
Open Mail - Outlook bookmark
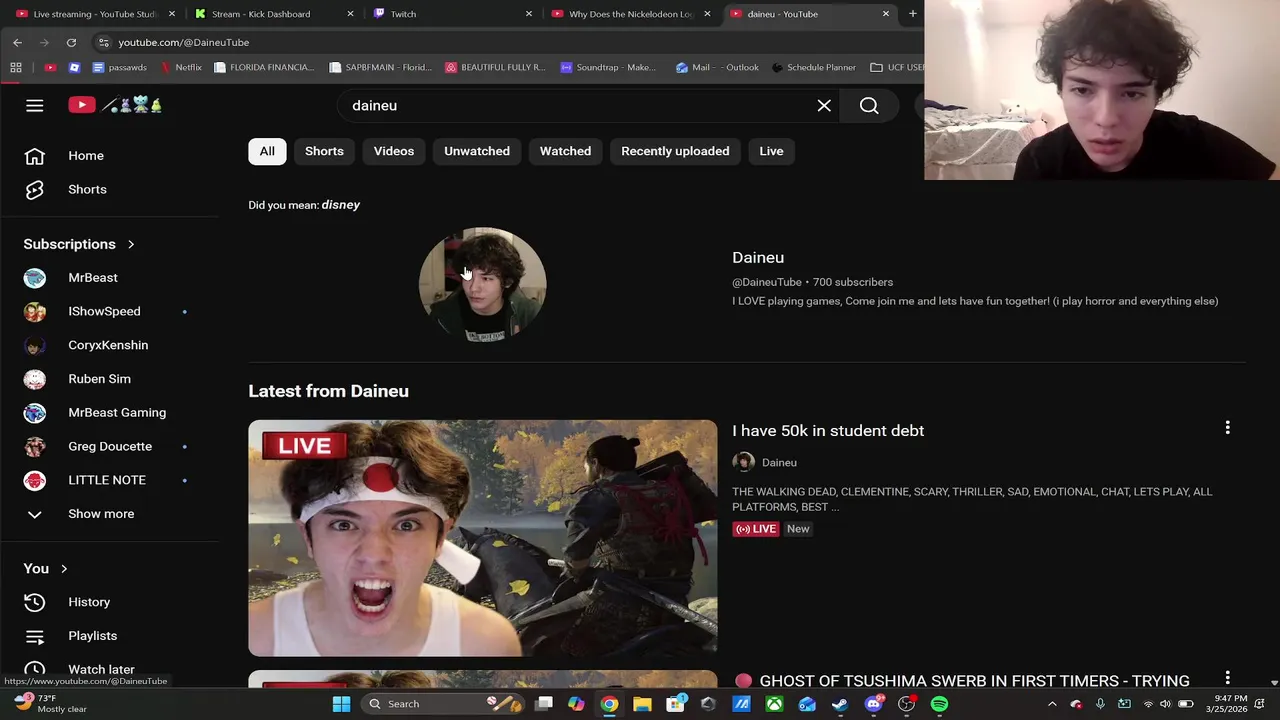point(717,67)
